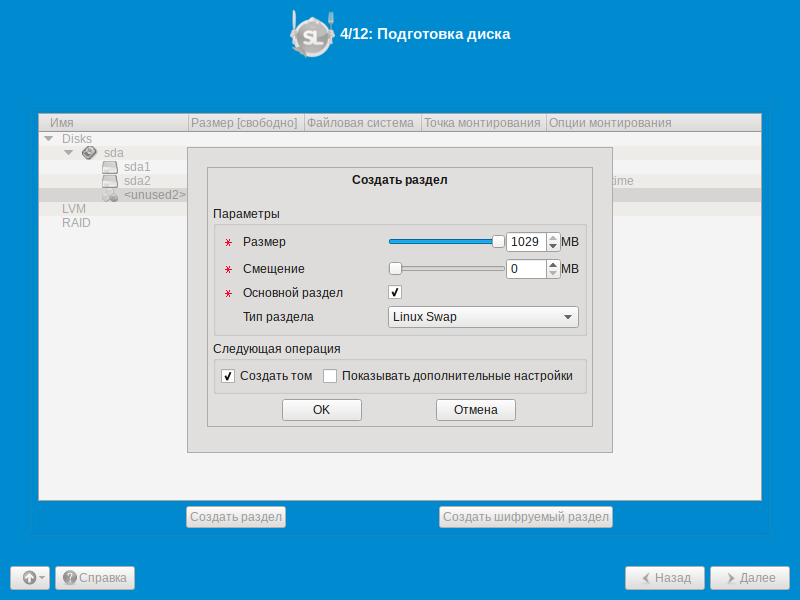Click the Размер size slider handle

(498, 242)
